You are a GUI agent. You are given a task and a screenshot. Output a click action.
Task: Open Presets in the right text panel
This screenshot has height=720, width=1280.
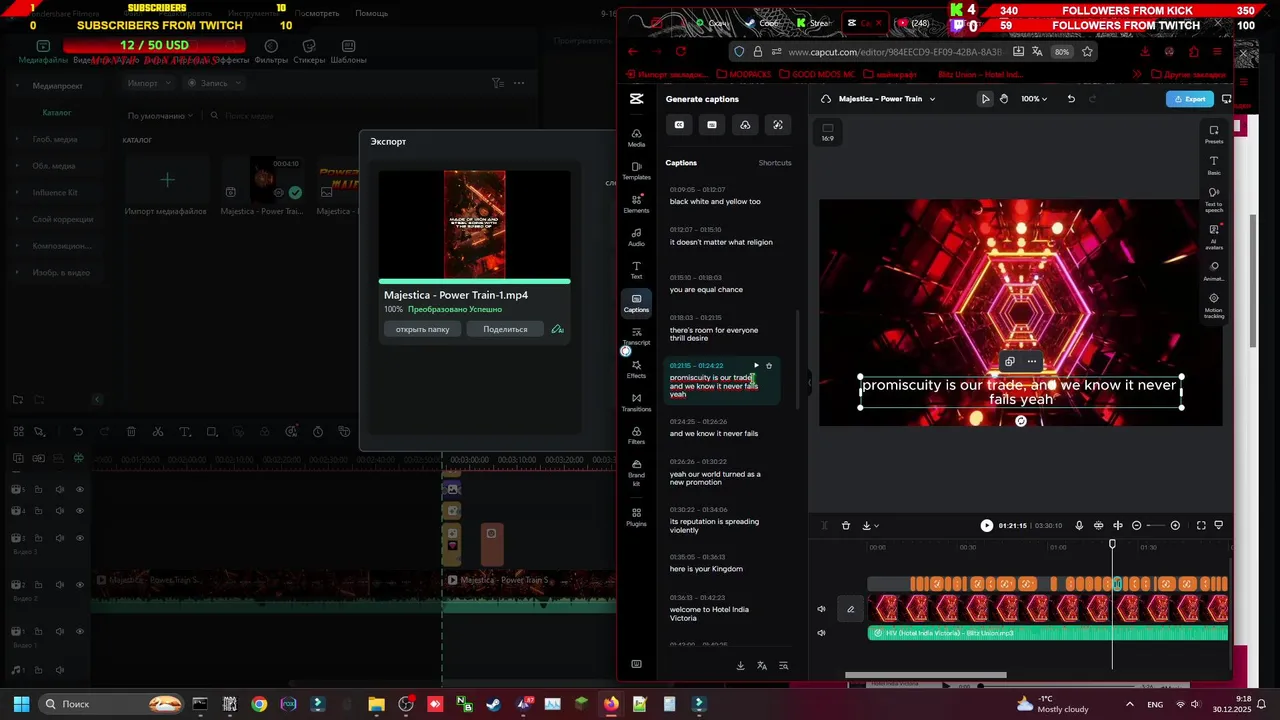pyautogui.click(x=1214, y=135)
